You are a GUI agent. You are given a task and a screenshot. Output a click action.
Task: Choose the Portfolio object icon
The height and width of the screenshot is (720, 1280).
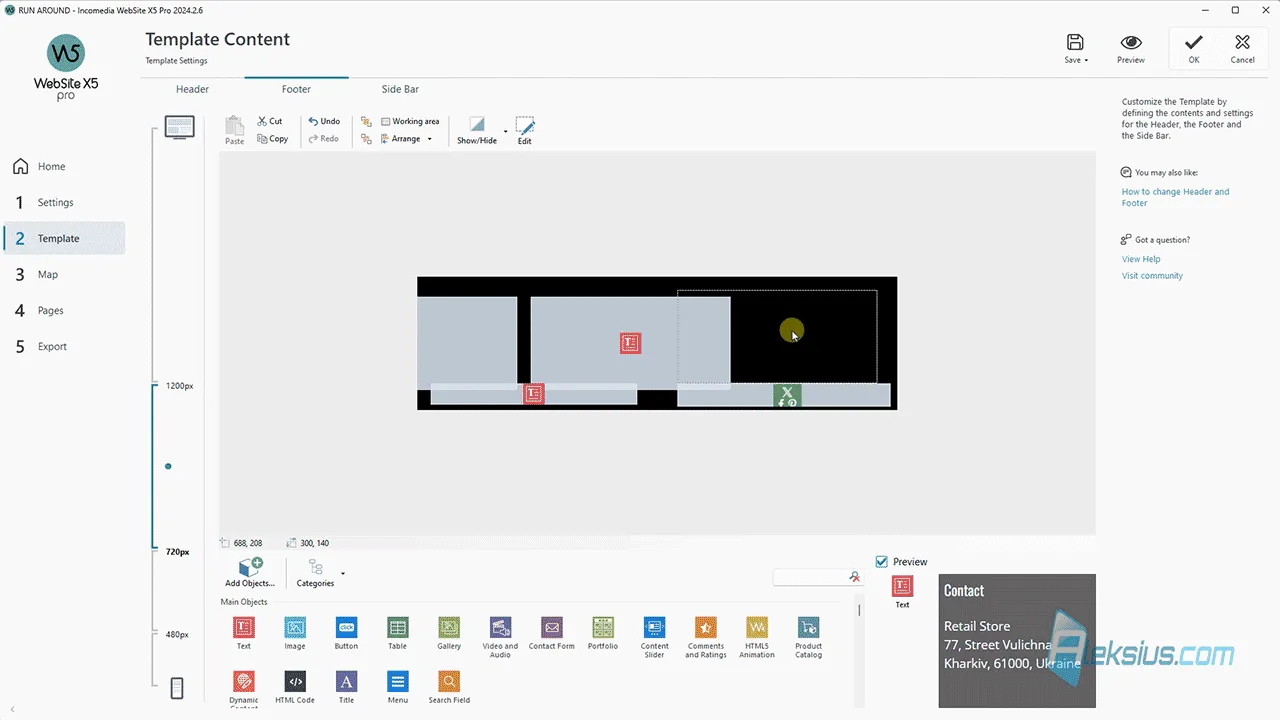click(603, 632)
